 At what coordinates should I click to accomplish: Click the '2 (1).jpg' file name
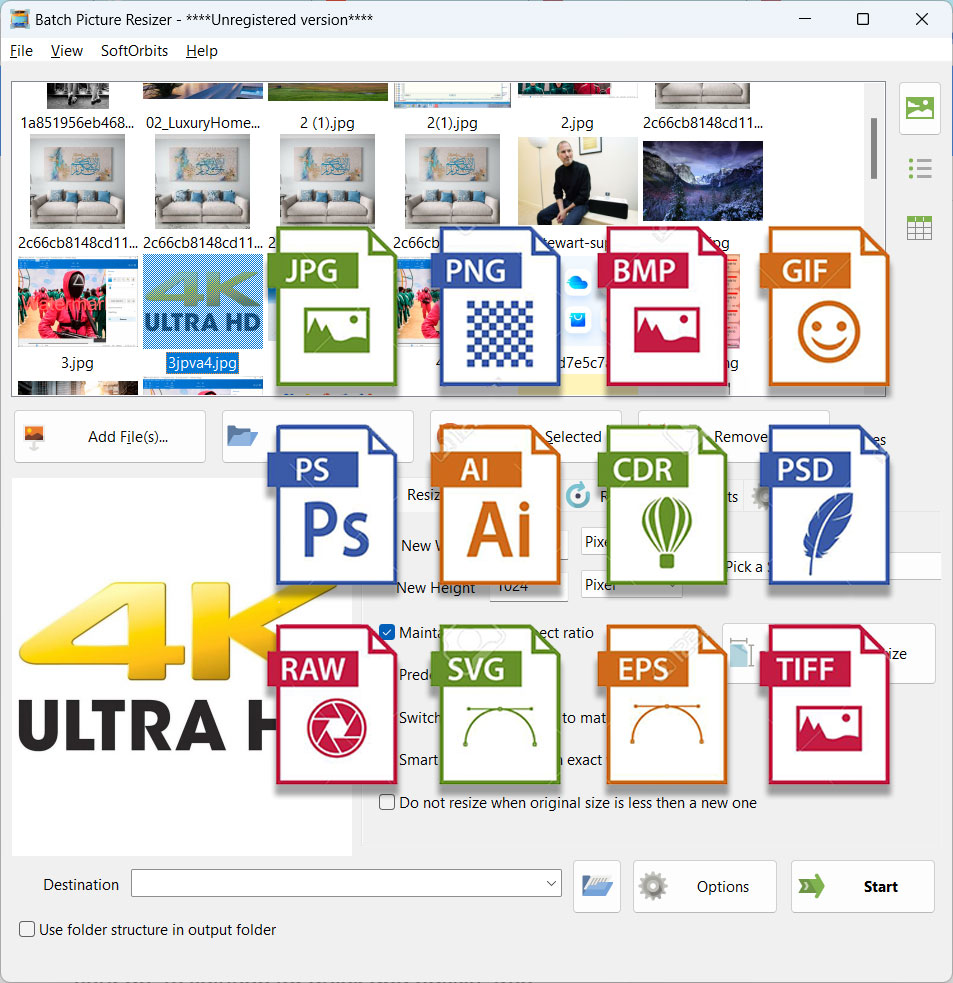click(x=327, y=122)
